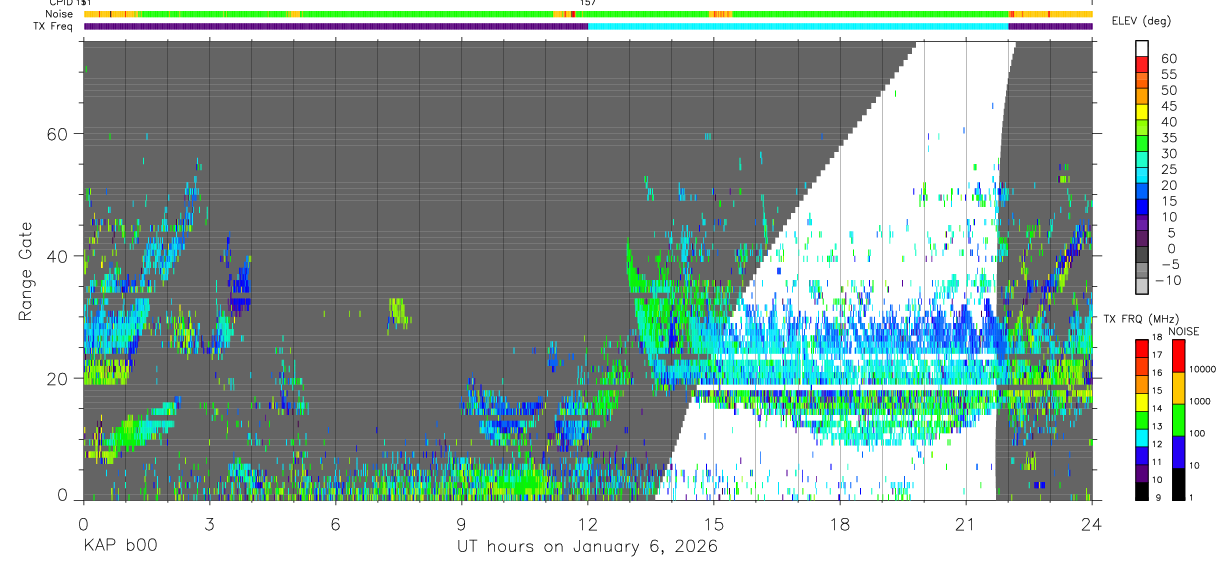The image size is (1228, 567).
Task: Select the green 100–1000 NOISE color segment
Action: pyautogui.click(x=1178, y=419)
